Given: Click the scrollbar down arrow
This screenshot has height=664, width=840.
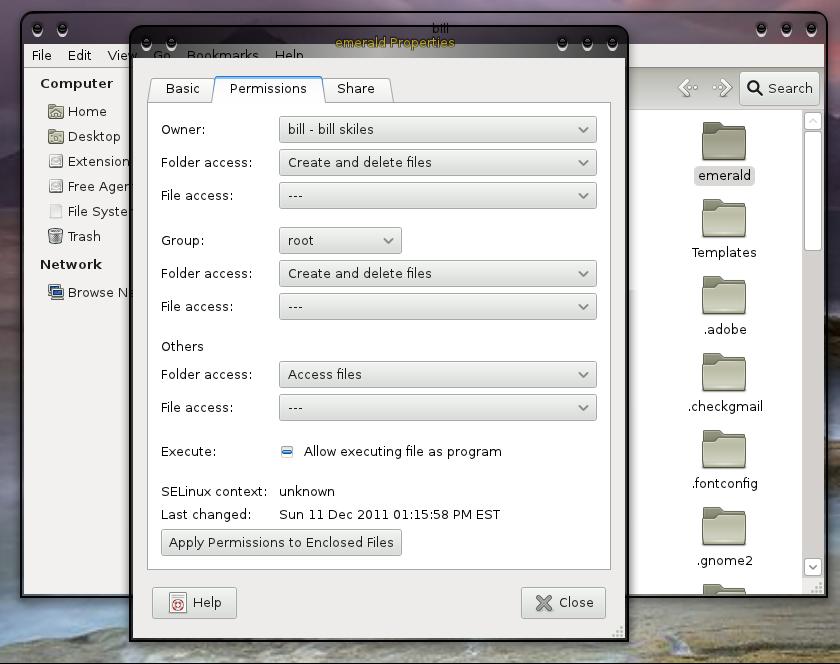Looking at the screenshot, I should click(x=813, y=566).
